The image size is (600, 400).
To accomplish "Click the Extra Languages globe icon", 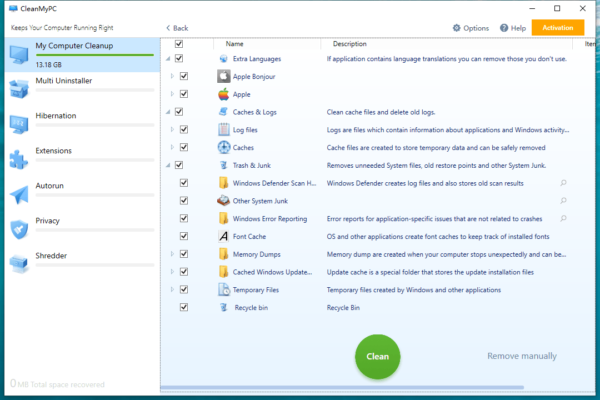I will coord(224,59).
